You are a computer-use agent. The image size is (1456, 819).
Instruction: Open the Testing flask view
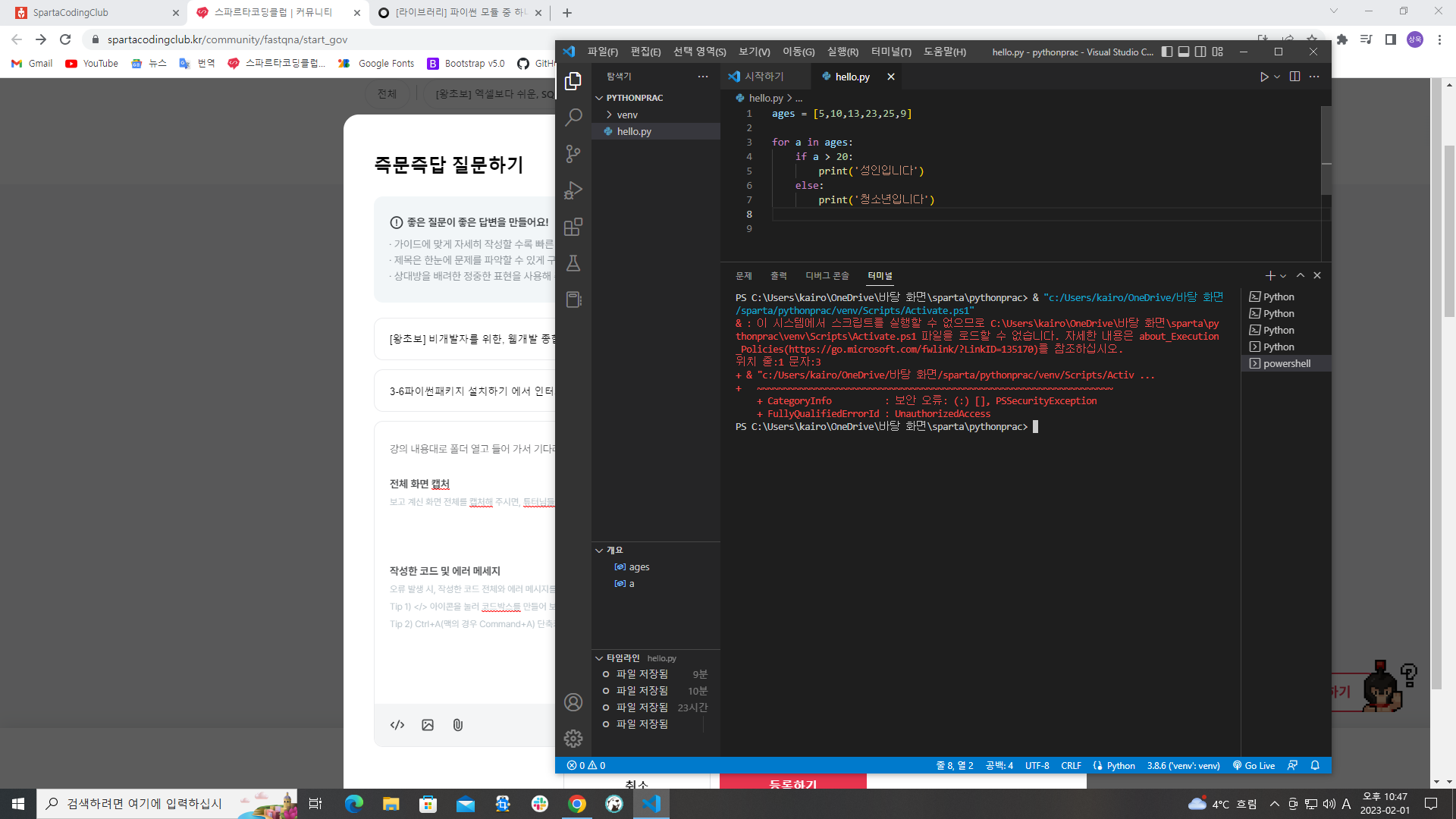click(573, 263)
